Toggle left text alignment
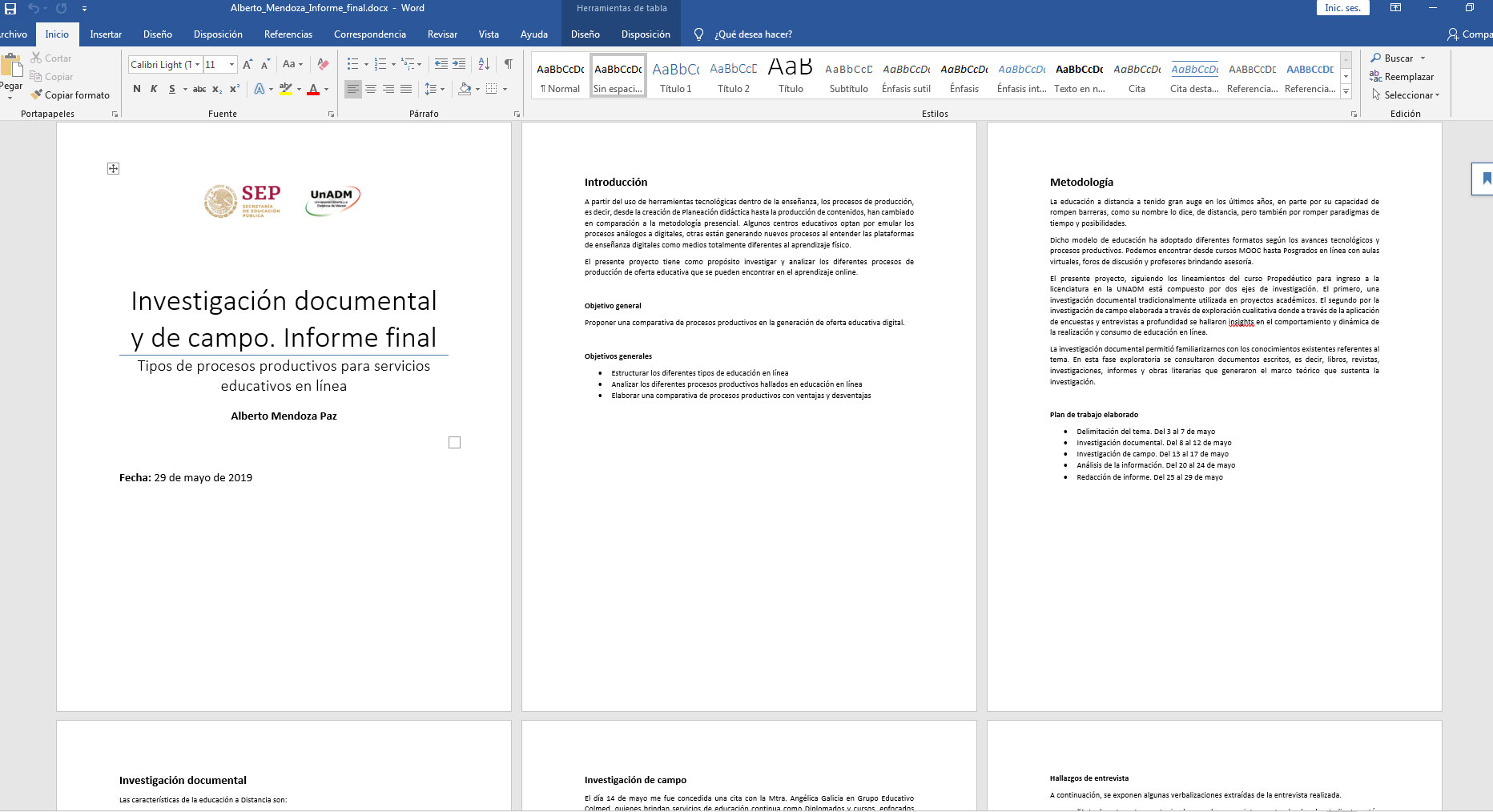This screenshot has height=812, width=1493. click(353, 89)
